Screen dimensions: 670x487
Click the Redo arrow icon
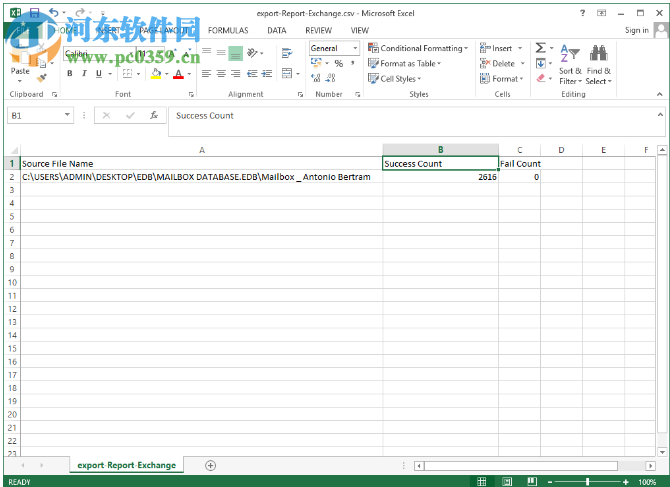coord(80,13)
